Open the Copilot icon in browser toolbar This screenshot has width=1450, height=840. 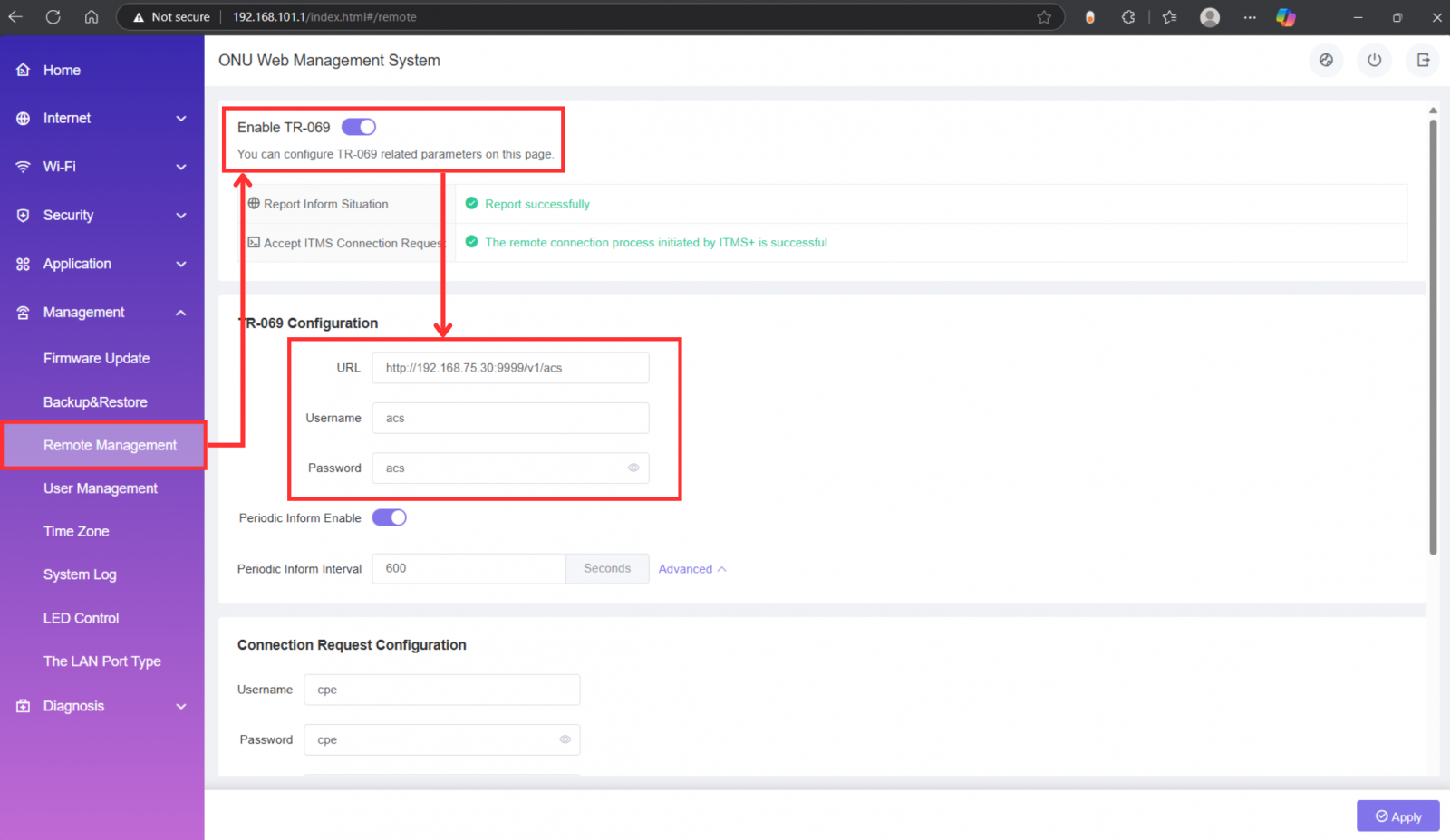point(1285,17)
